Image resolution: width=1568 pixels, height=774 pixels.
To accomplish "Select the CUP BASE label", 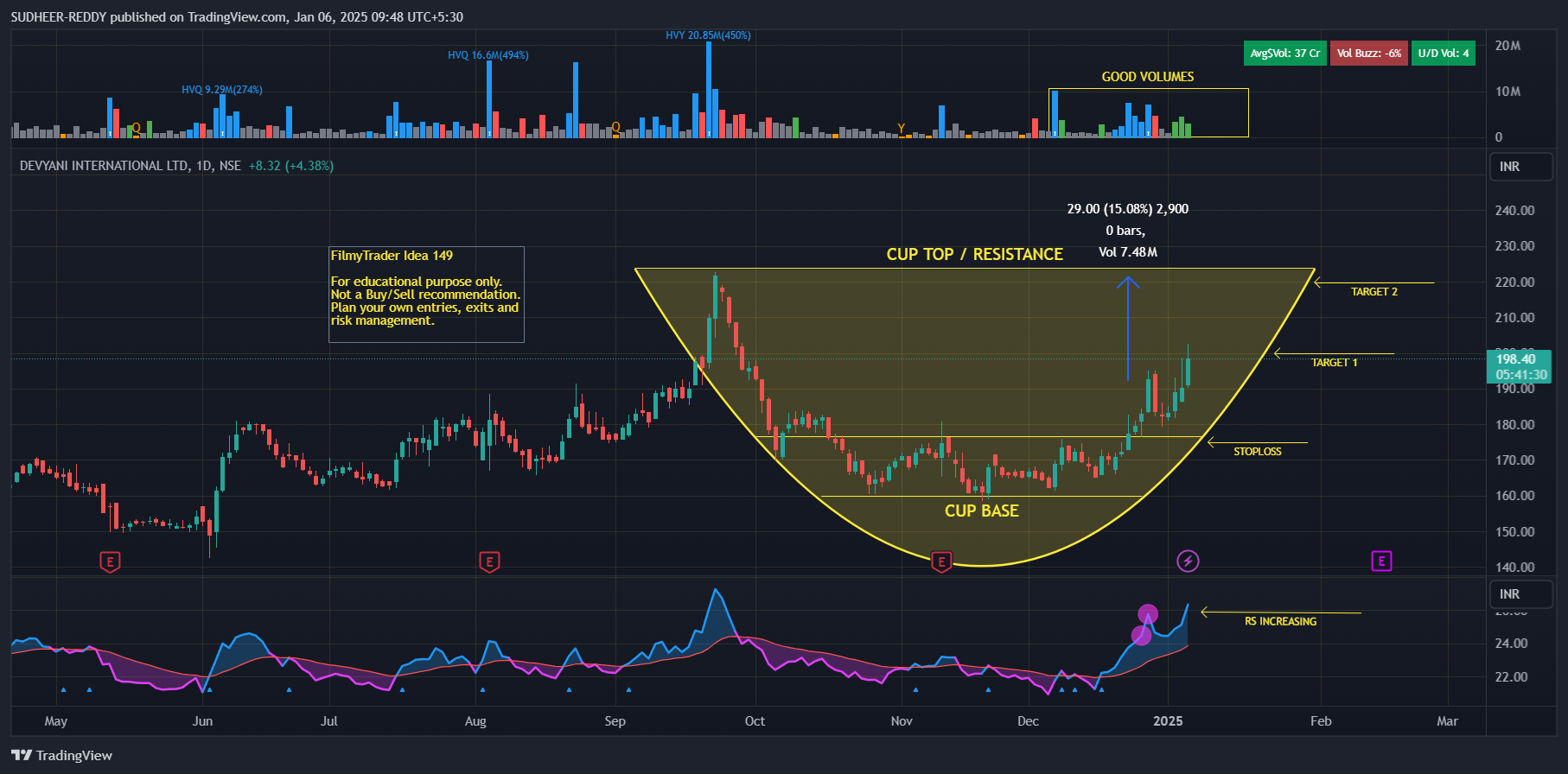I will [981, 511].
